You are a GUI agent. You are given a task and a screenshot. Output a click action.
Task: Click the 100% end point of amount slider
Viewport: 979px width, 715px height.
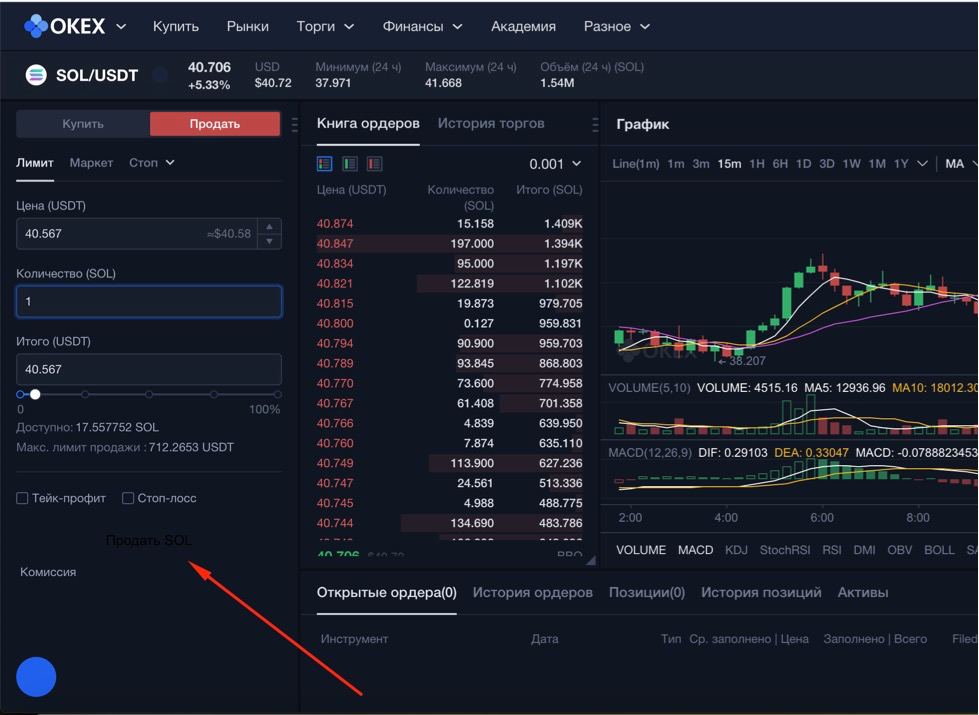coord(277,394)
